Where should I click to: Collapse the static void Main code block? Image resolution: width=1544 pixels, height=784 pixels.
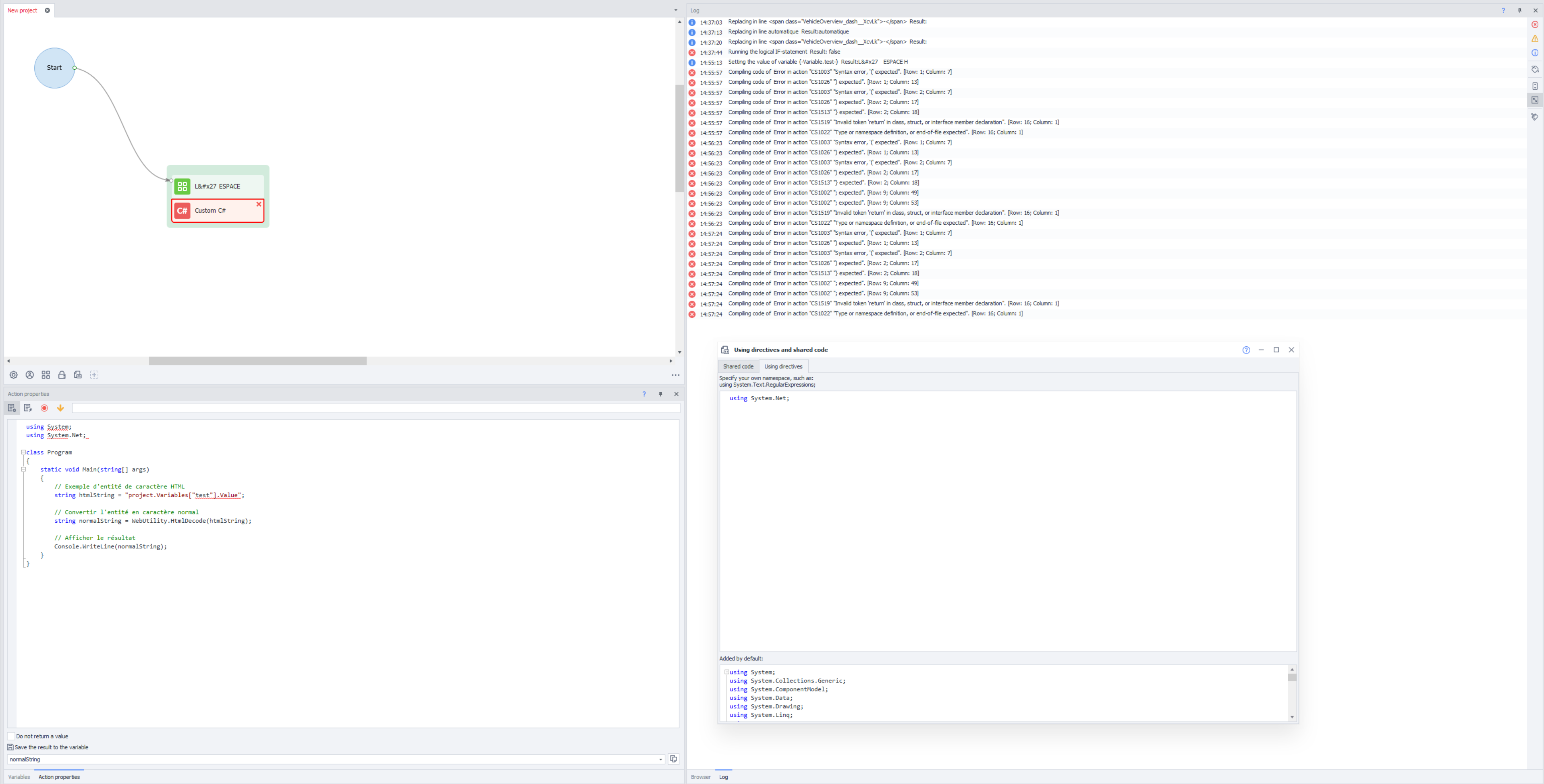[x=23, y=470]
